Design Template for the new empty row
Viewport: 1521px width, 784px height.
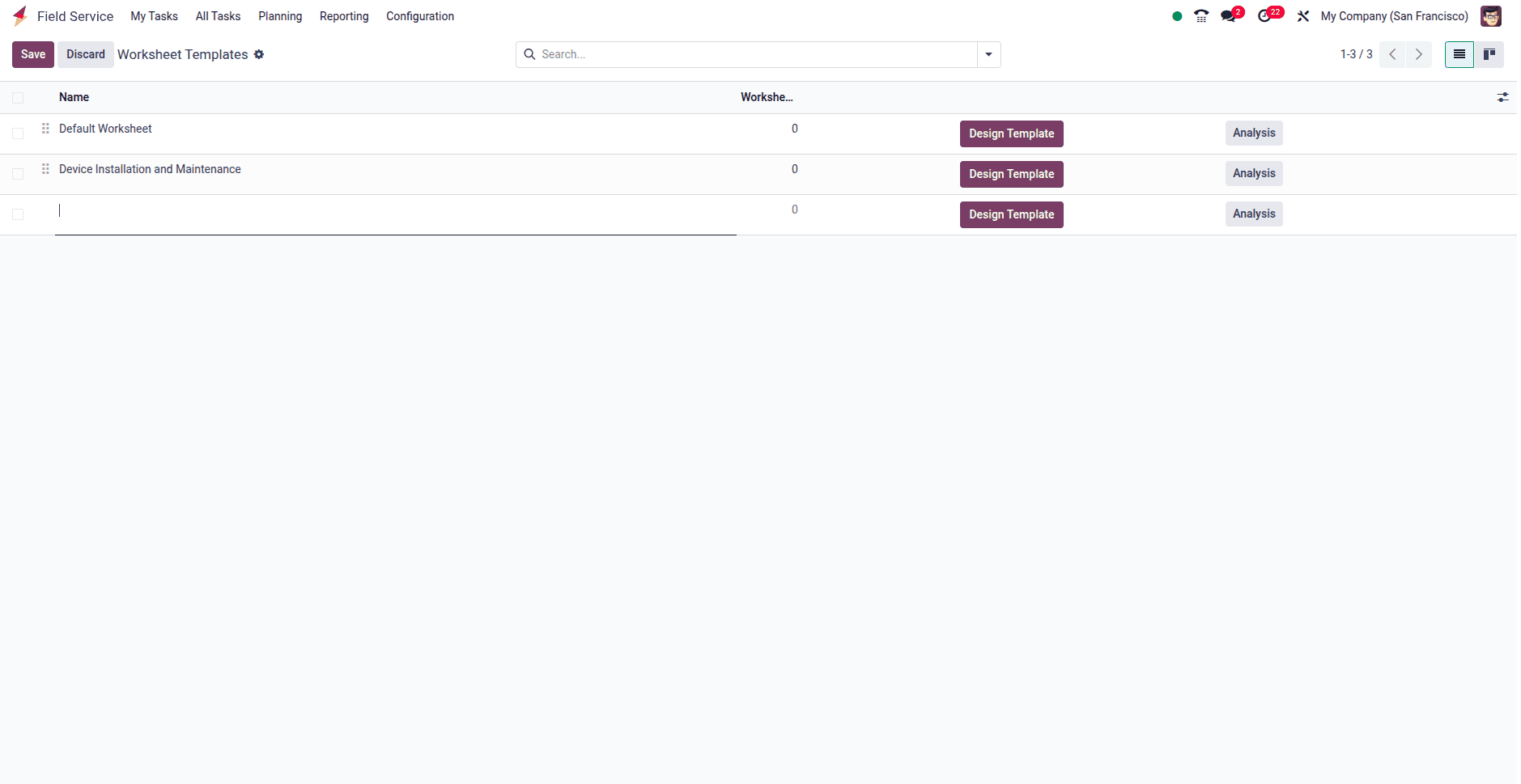coord(1011,214)
